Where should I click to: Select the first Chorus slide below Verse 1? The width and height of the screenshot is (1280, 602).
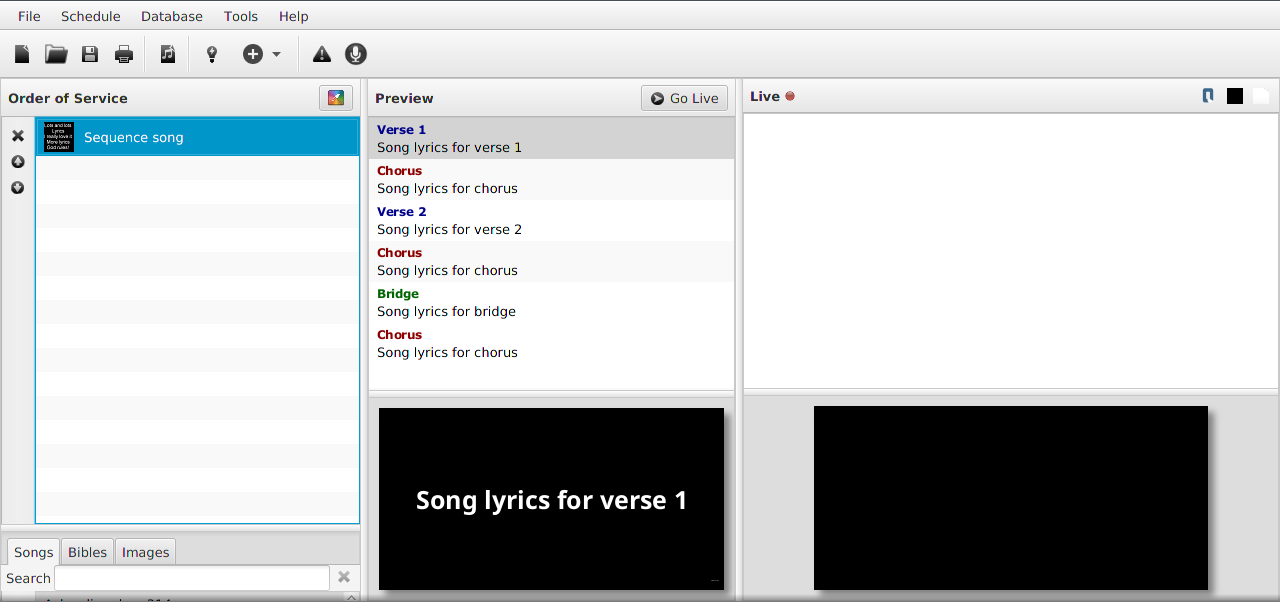[551, 179]
